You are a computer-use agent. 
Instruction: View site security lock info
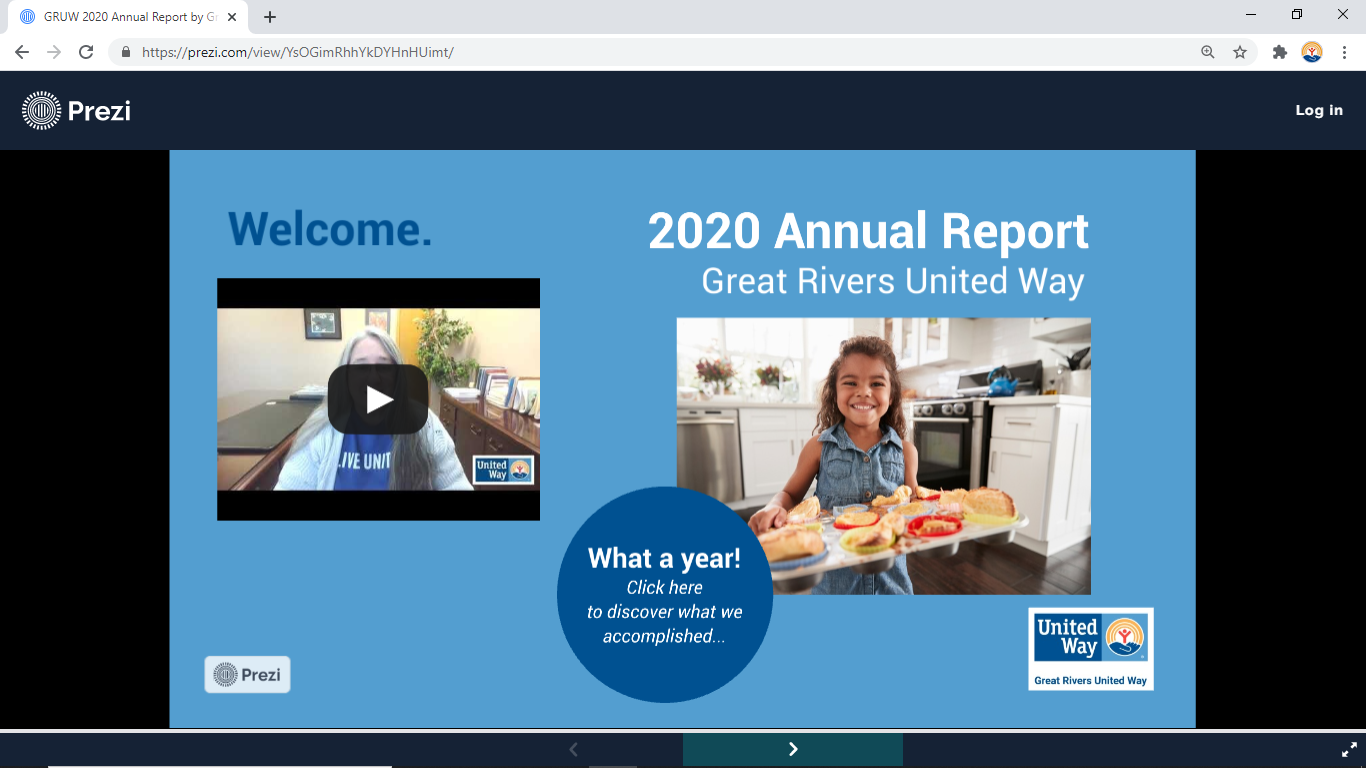tap(126, 52)
